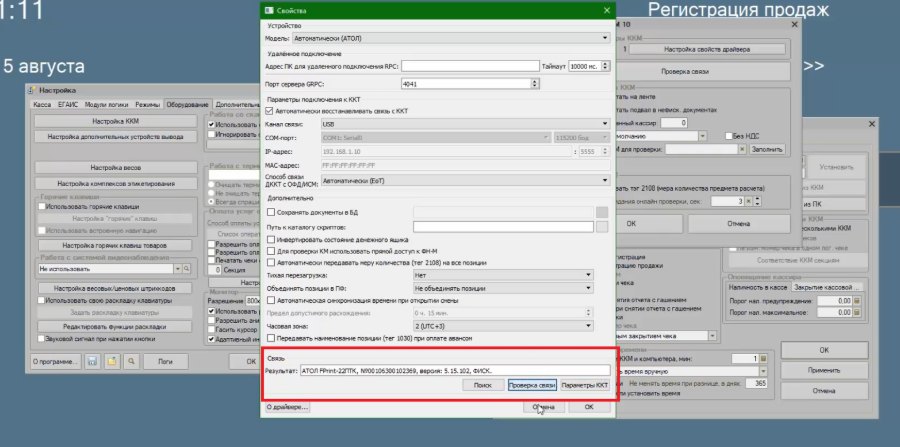Screen dimensions: 900x447
Task: Click the Путь к каталогу скриптов input field
Action: pyautogui.click(x=503, y=227)
